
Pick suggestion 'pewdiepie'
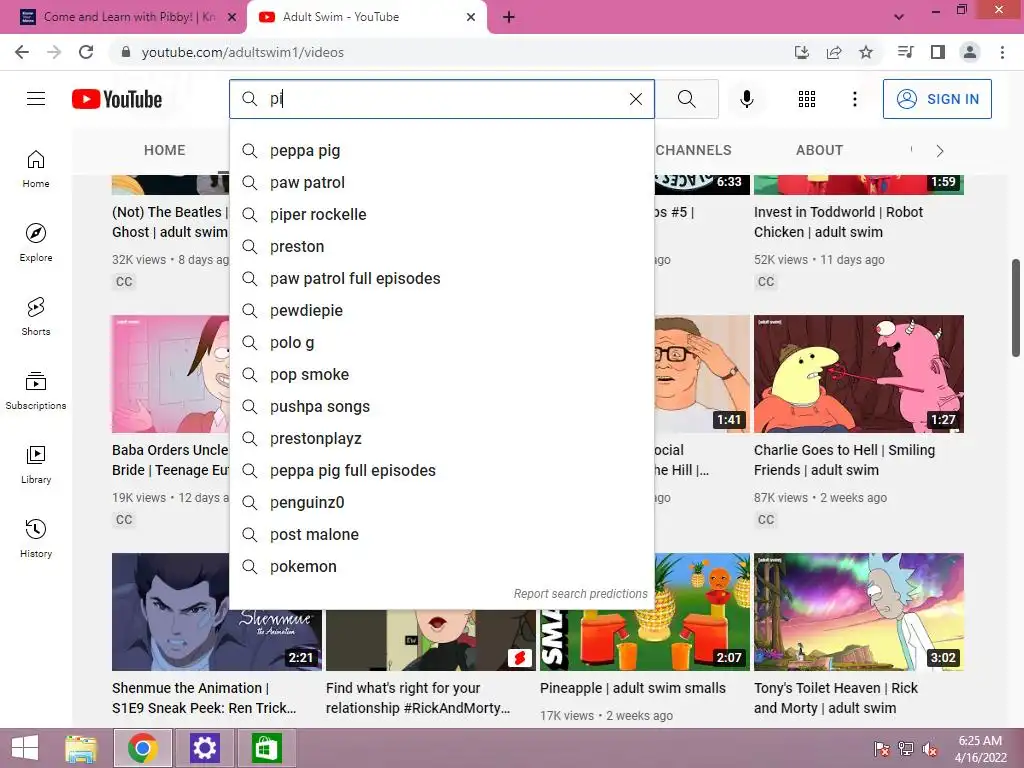point(442,311)
